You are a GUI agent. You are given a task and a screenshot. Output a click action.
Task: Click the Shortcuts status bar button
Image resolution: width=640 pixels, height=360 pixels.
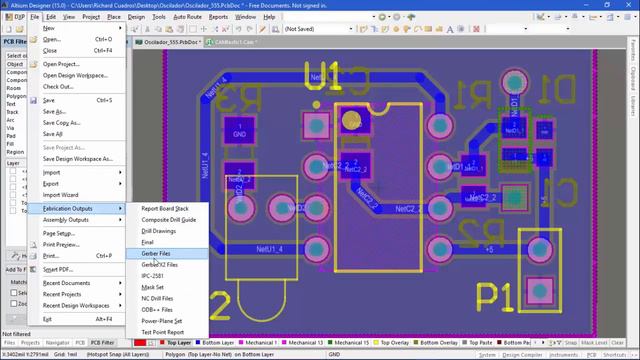click(x=614, y=355)
